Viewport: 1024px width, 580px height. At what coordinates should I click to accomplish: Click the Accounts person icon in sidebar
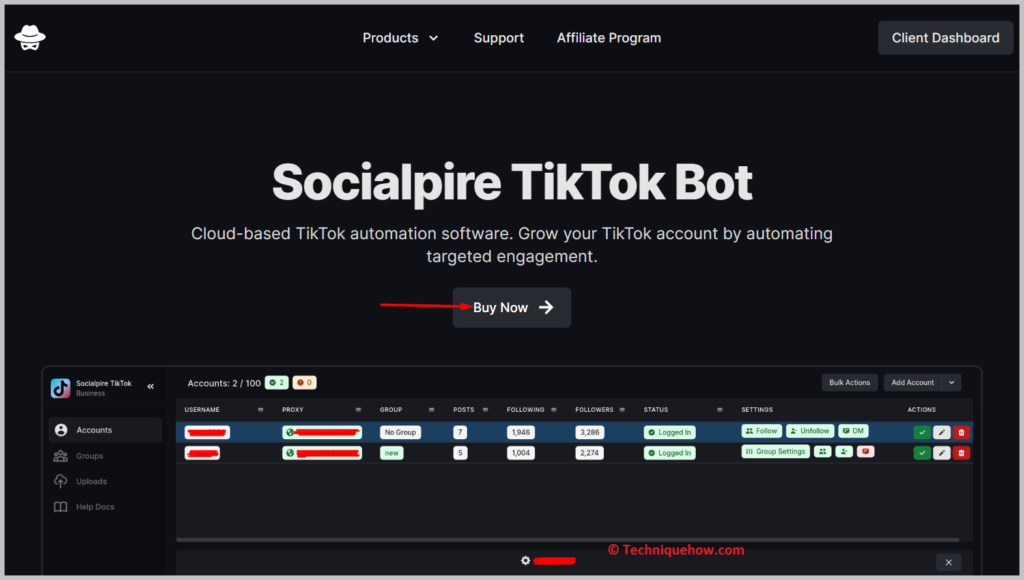[x=61, y=430]
